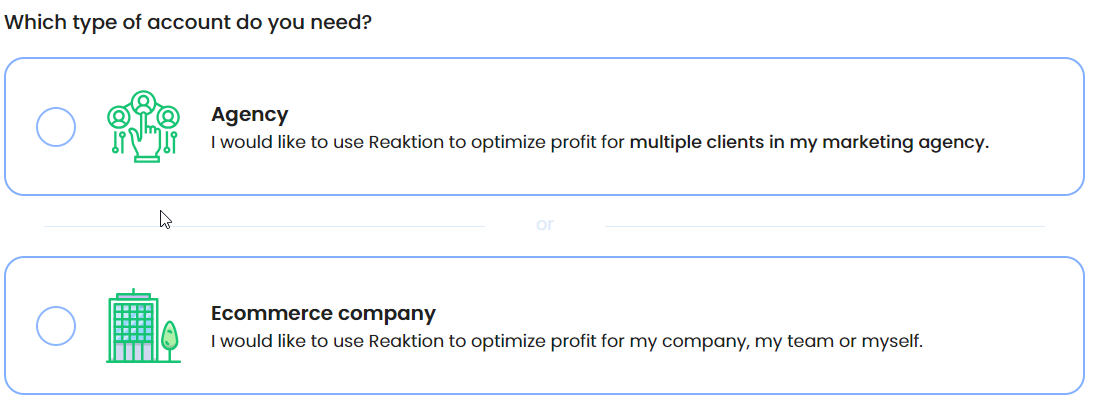The width and height of the screenshot is (1100, 409).
Task: Click the "Agency" title text
Action: (x=250, y=114)
